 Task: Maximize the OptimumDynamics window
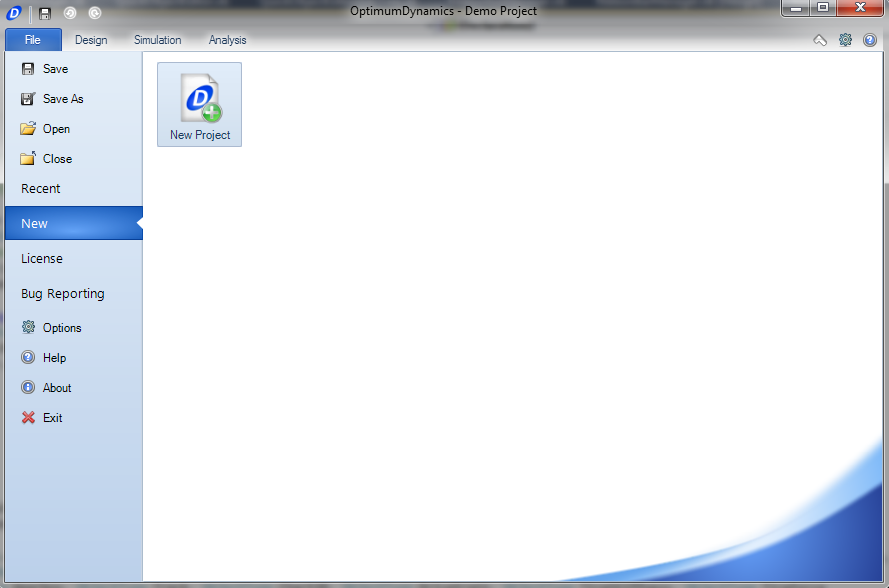click(x=823, y=8)
